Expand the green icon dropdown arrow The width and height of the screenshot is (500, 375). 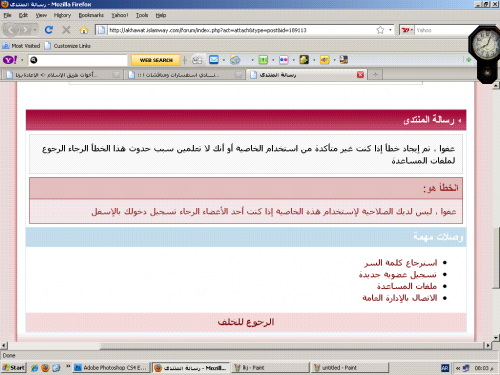tap(273, 60)
